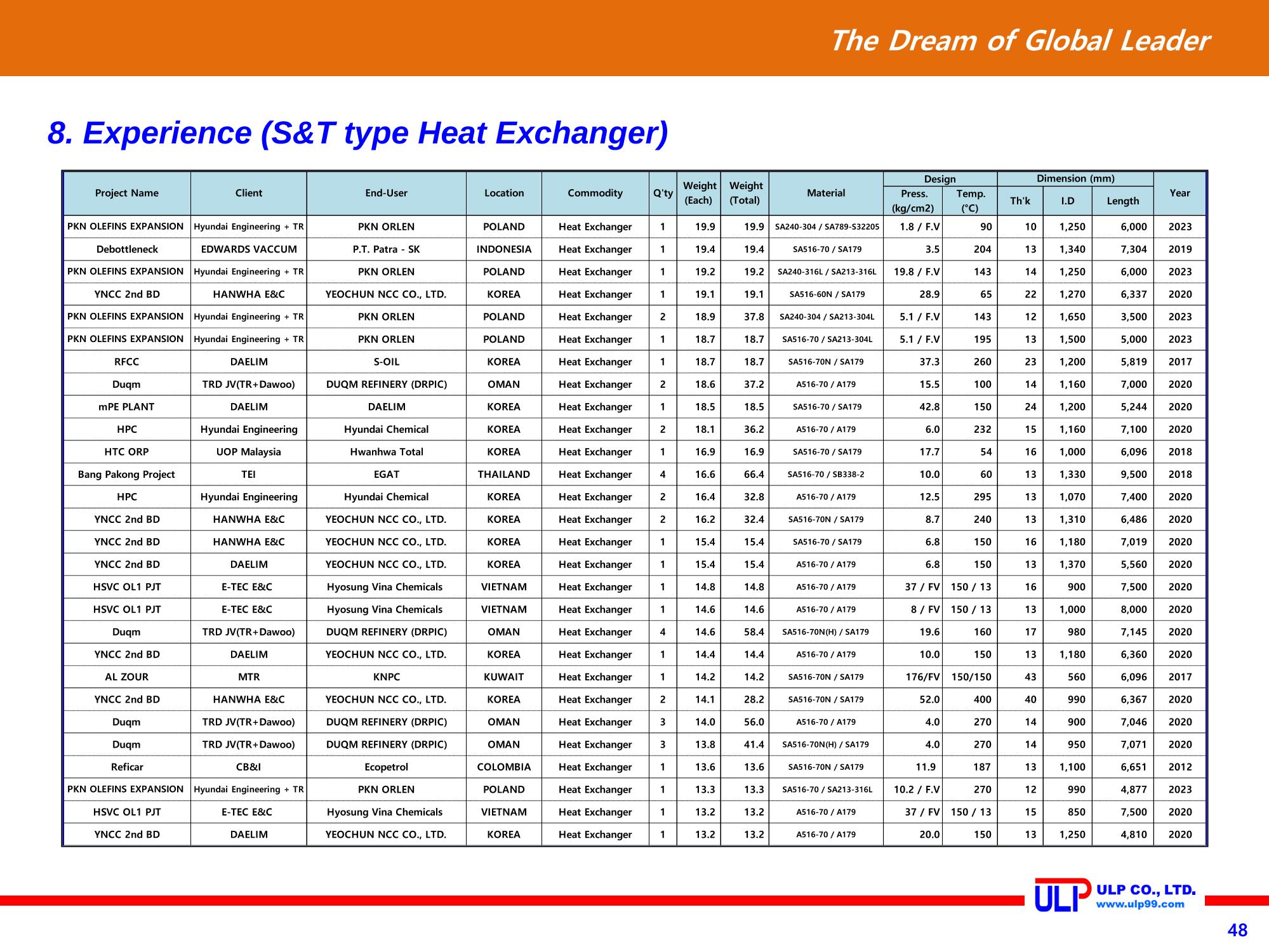Click the AL ZOUR project cell

(x=127, y=677)
